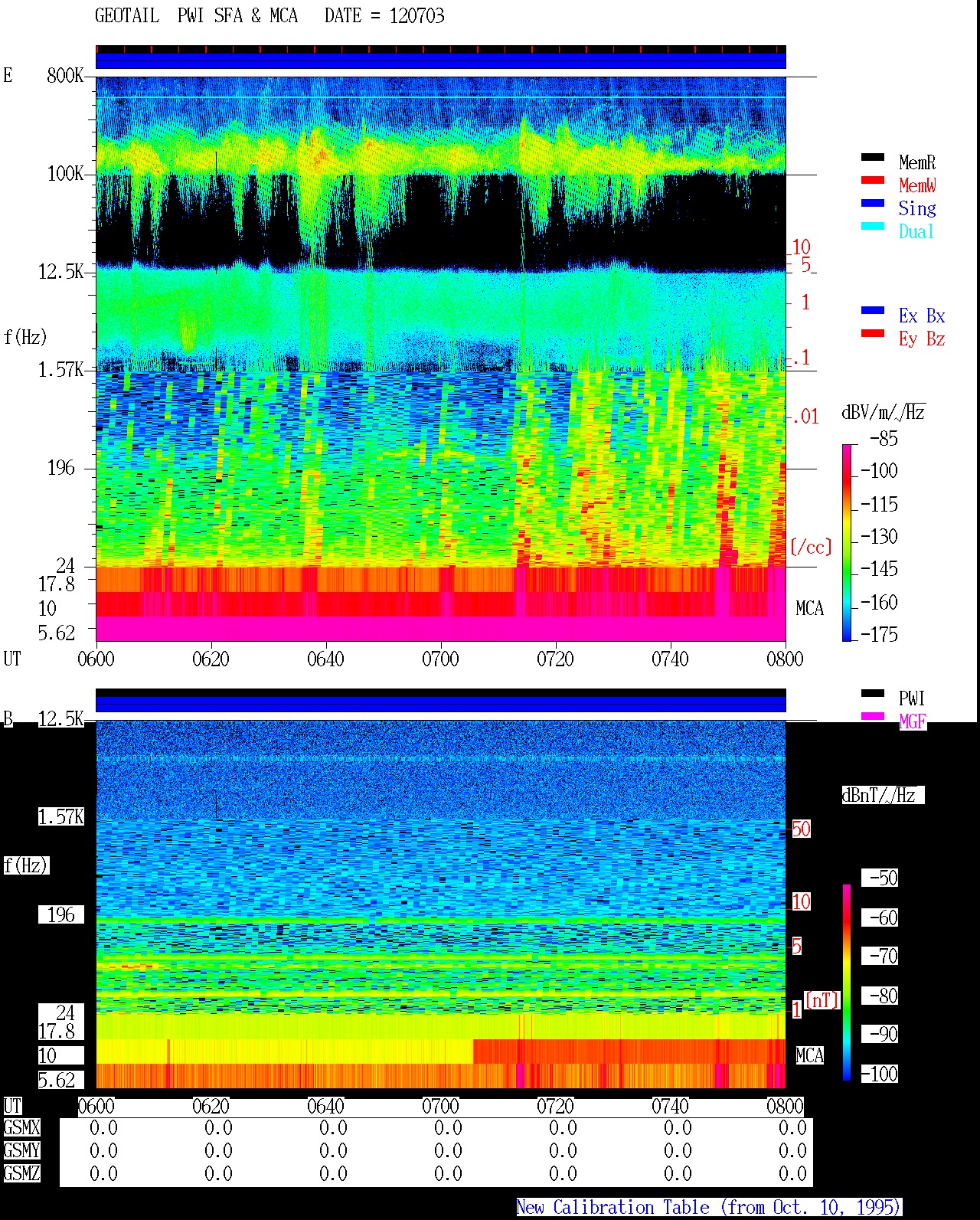Click the -175 color scale value
The height and width of the screenshot is (1220, 980).
(x=879, y=634)
